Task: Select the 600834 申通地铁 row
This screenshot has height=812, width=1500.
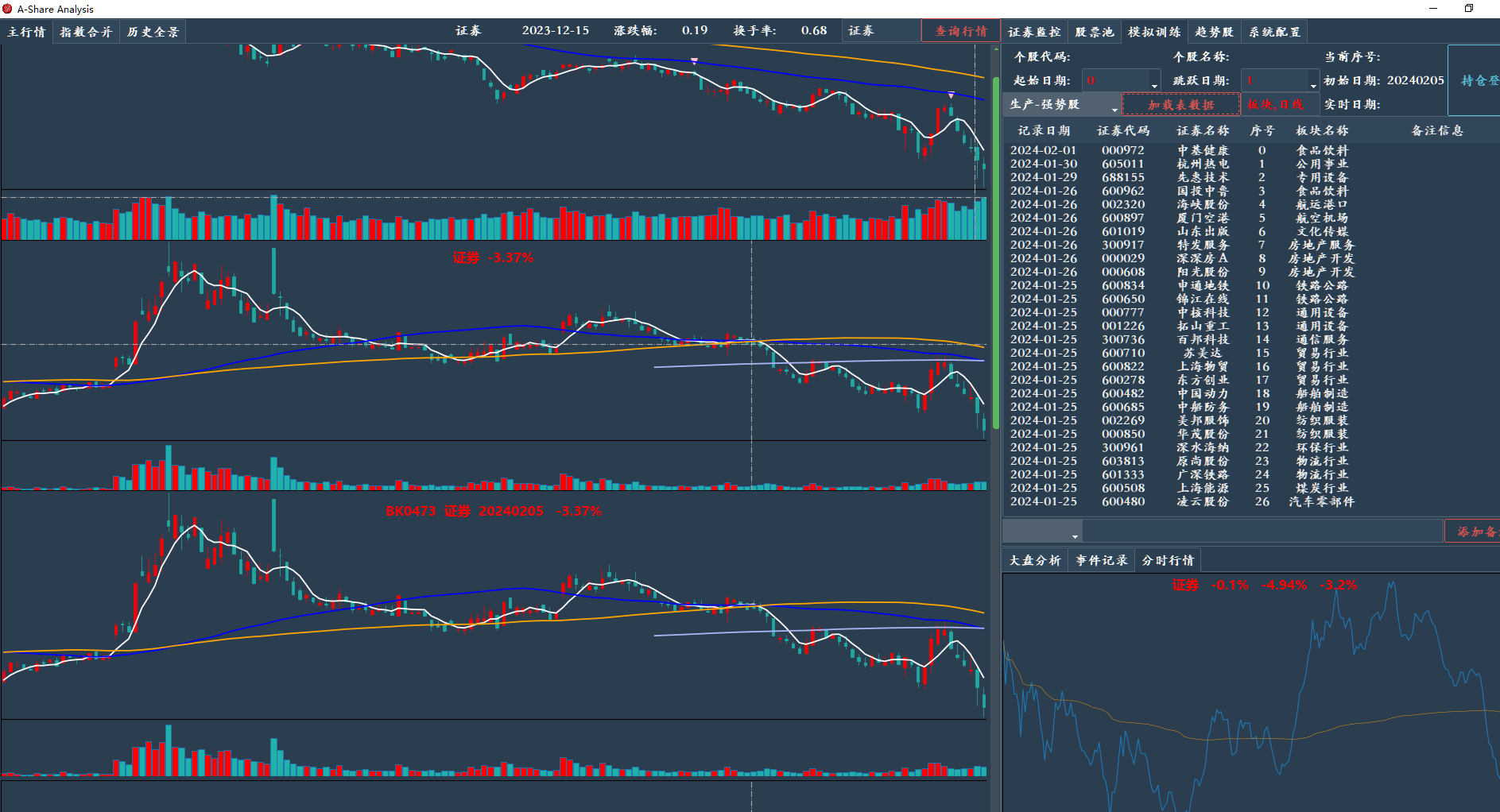Action: tap(1250, 285)
